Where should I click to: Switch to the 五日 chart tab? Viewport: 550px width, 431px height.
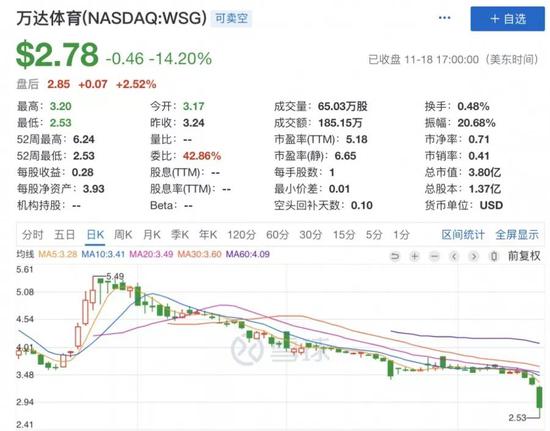click(x=65, y=235)
